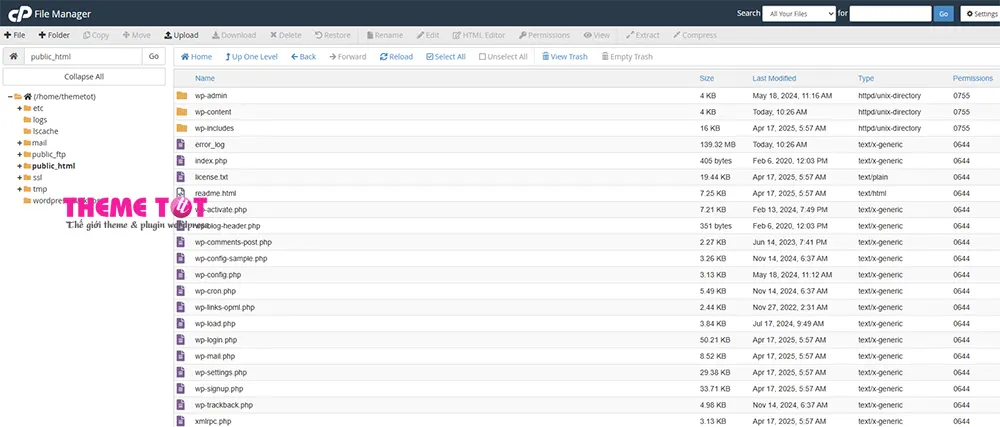This screenshot has height=427, width=1000.
Task: Expand the etc folder in tree
Action: click(20, 108)
